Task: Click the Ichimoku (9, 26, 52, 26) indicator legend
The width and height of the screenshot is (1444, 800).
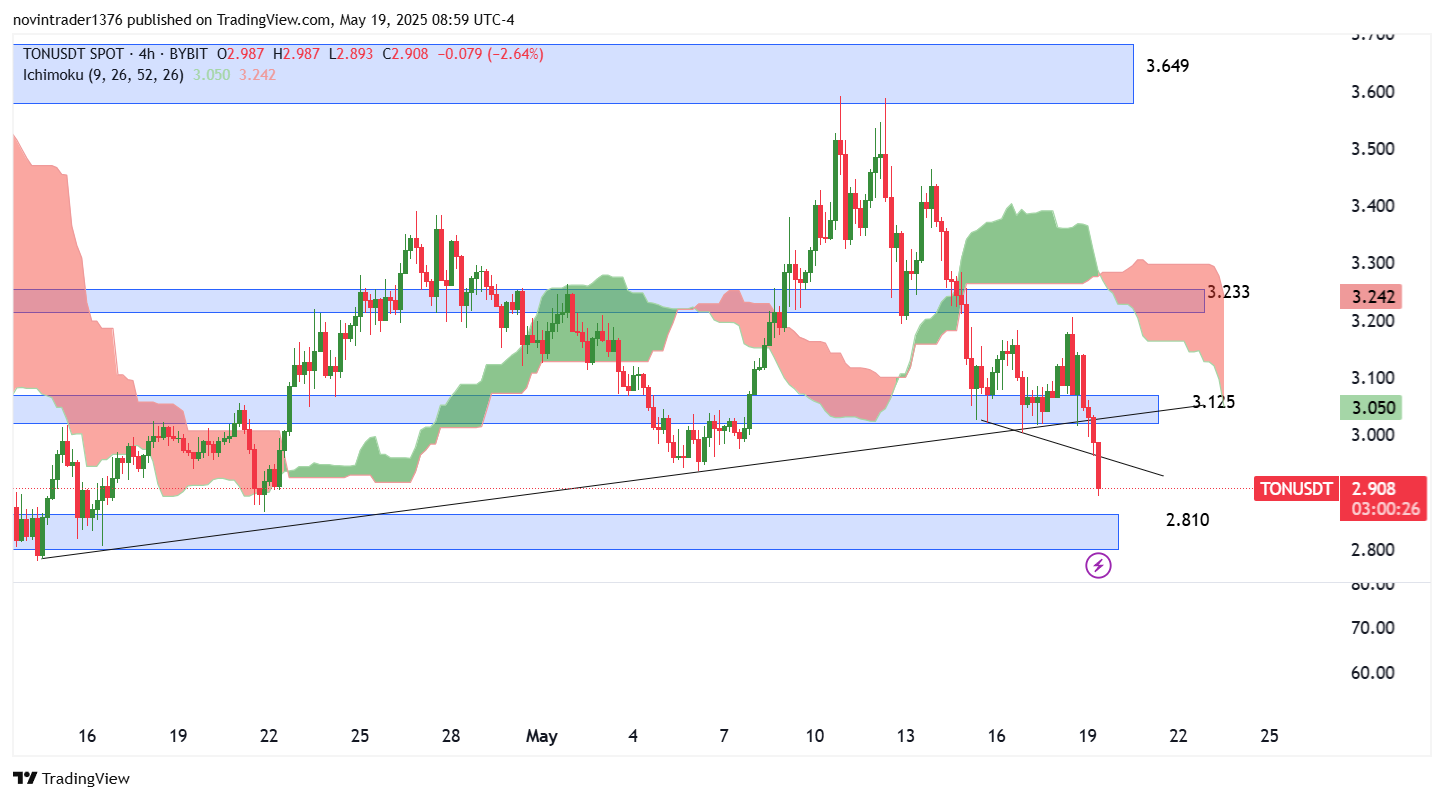Action: [103, 74]
